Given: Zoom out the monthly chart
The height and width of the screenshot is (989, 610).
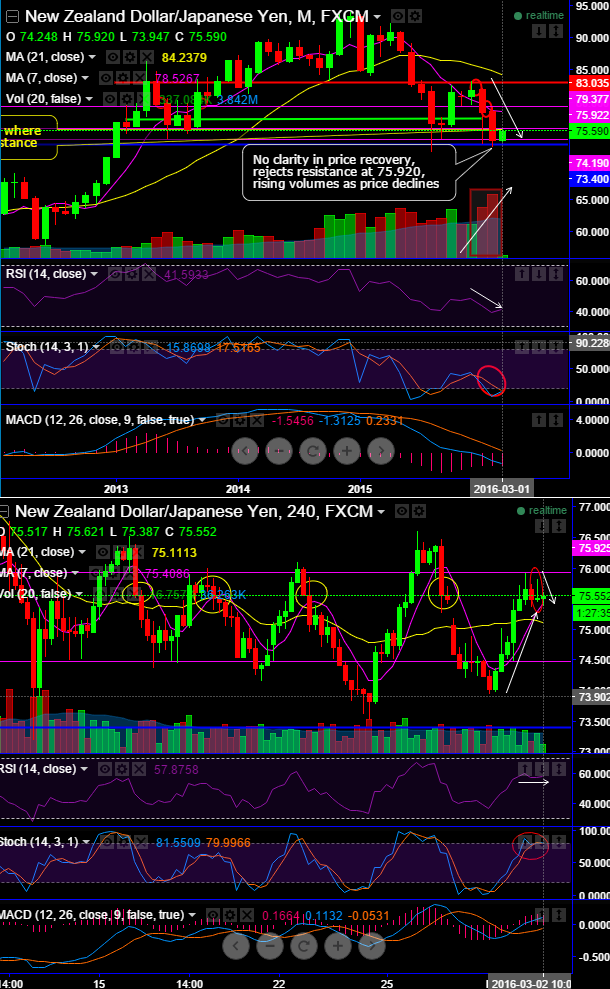Looking at the screenshot, I should (x=279, y=451).
